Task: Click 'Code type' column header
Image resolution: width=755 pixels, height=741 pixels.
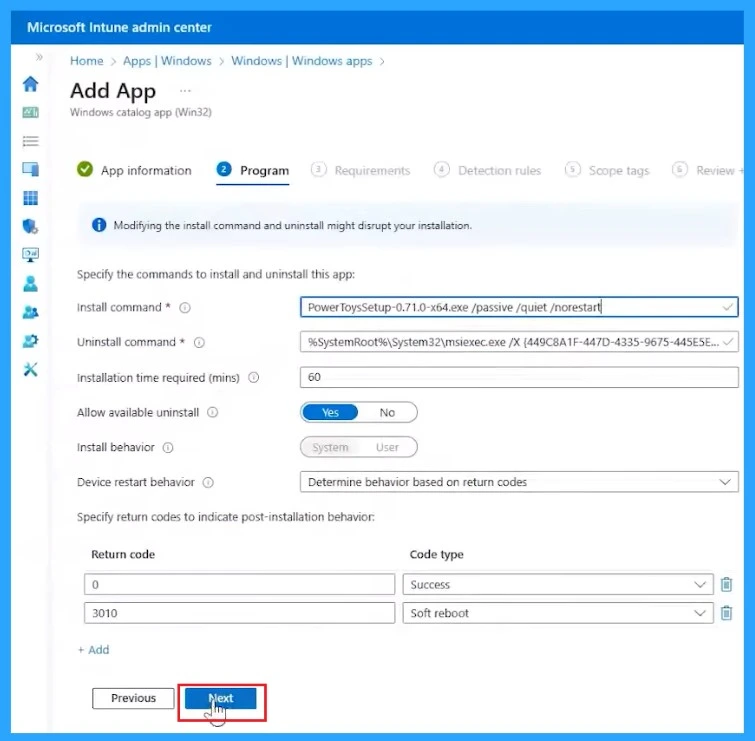Action: [436, 555]
